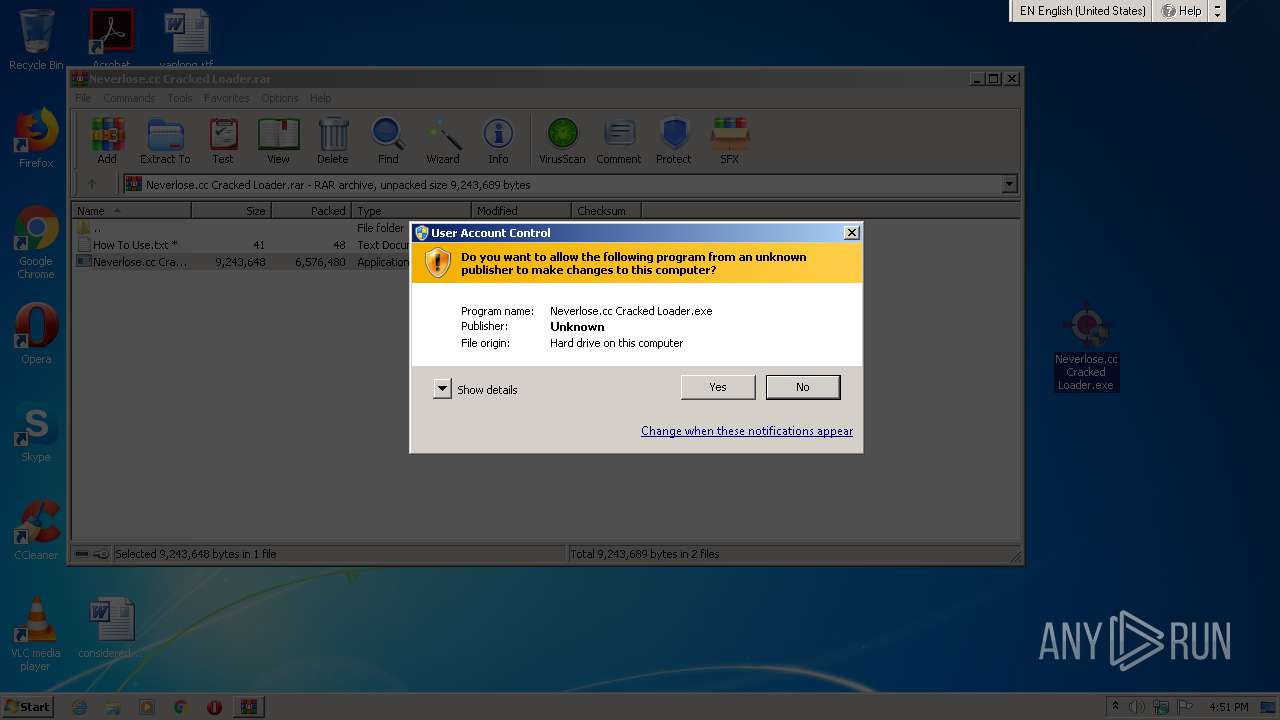Click the SFX toolbar icon

point(730,141)
